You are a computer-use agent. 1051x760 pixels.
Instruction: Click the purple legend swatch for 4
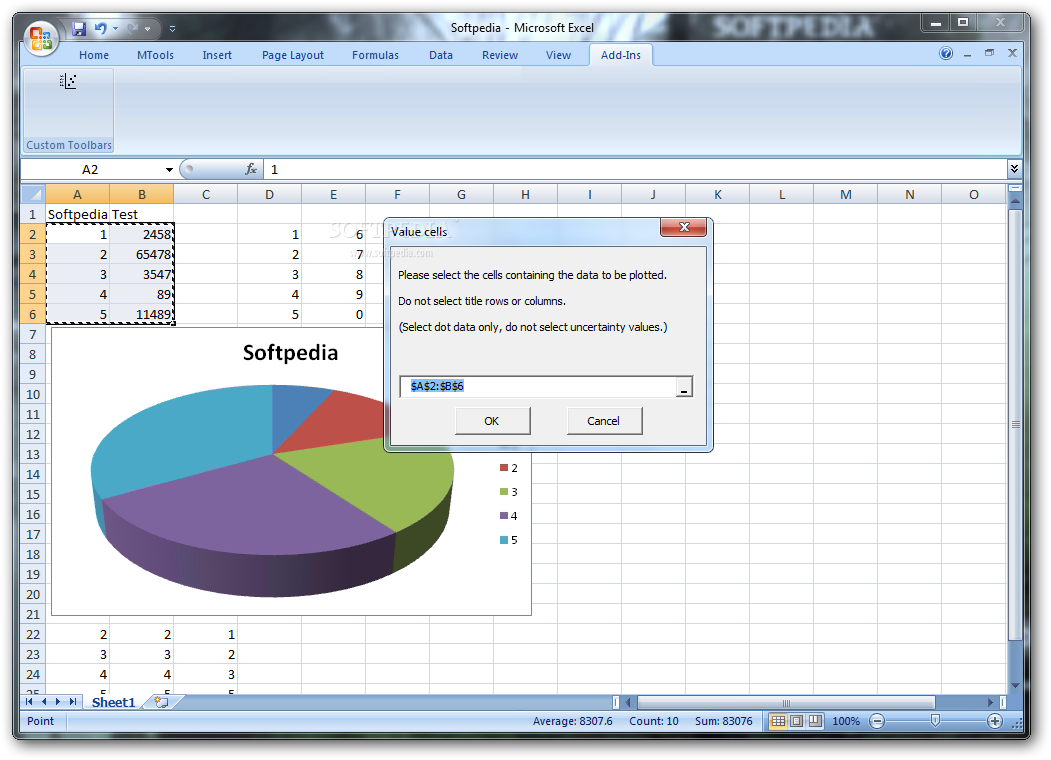pos(504,516)
